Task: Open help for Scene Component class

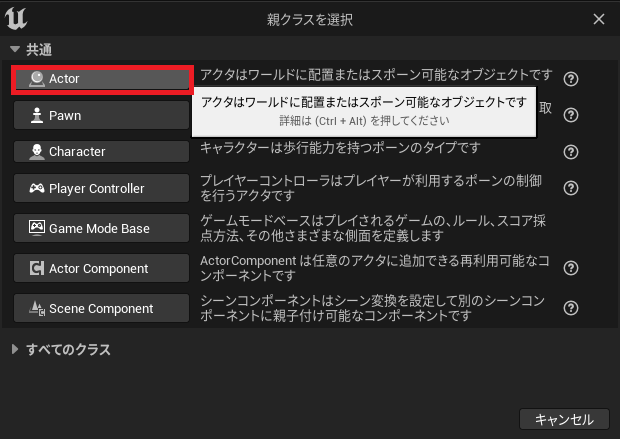Action: (571, 308)
